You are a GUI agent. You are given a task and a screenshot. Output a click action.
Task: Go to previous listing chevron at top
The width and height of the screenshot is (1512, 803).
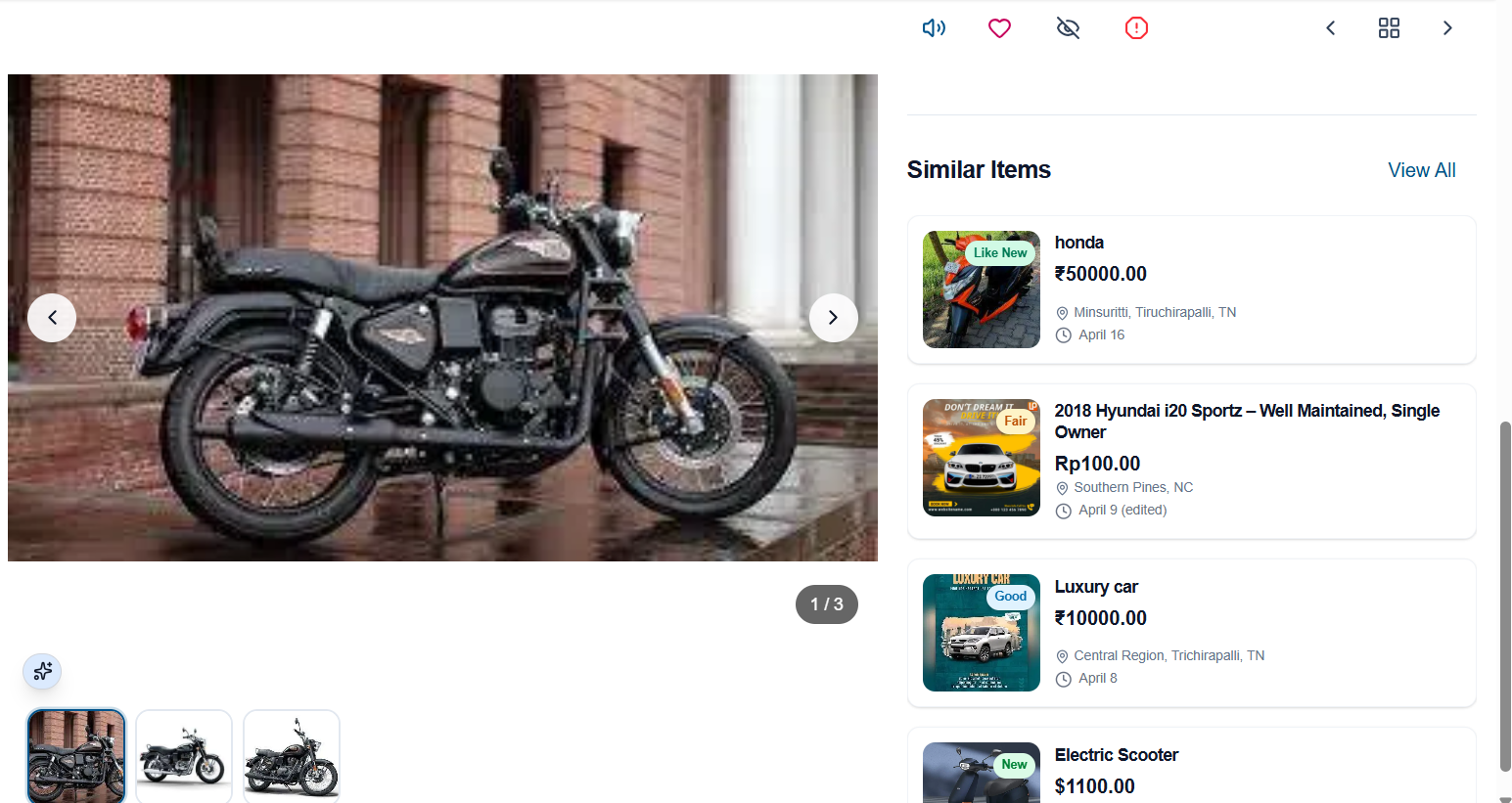pyautogui.click(x=1330, y=28)
